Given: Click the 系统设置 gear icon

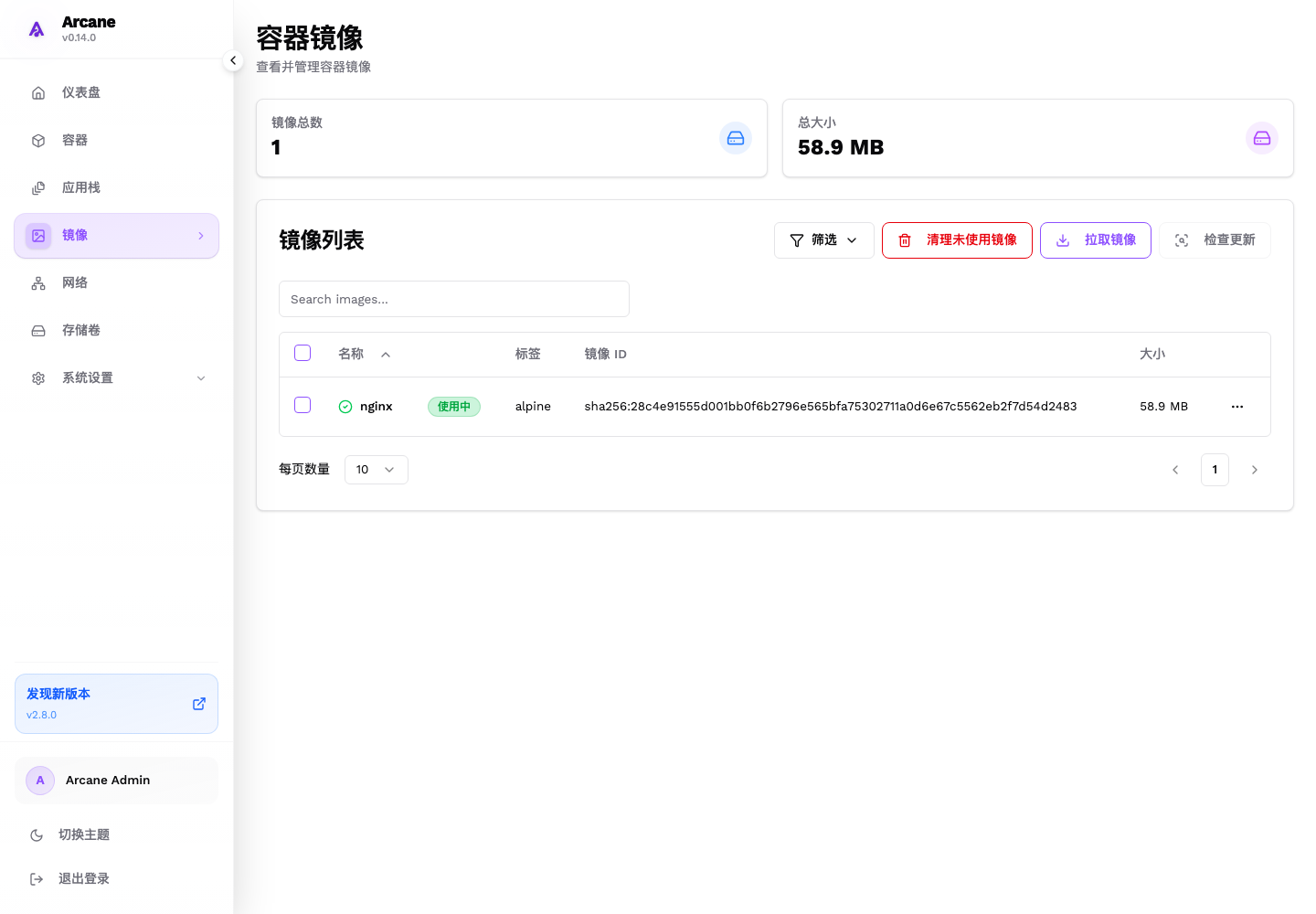Looking at the screenshot, I should [38, 378].
